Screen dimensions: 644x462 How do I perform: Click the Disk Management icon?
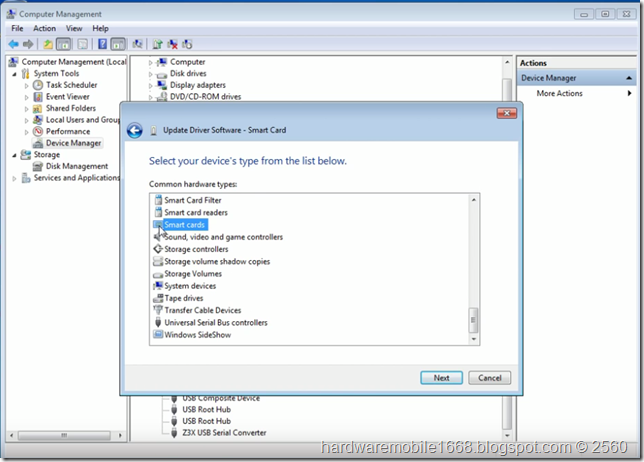(38, 166)
